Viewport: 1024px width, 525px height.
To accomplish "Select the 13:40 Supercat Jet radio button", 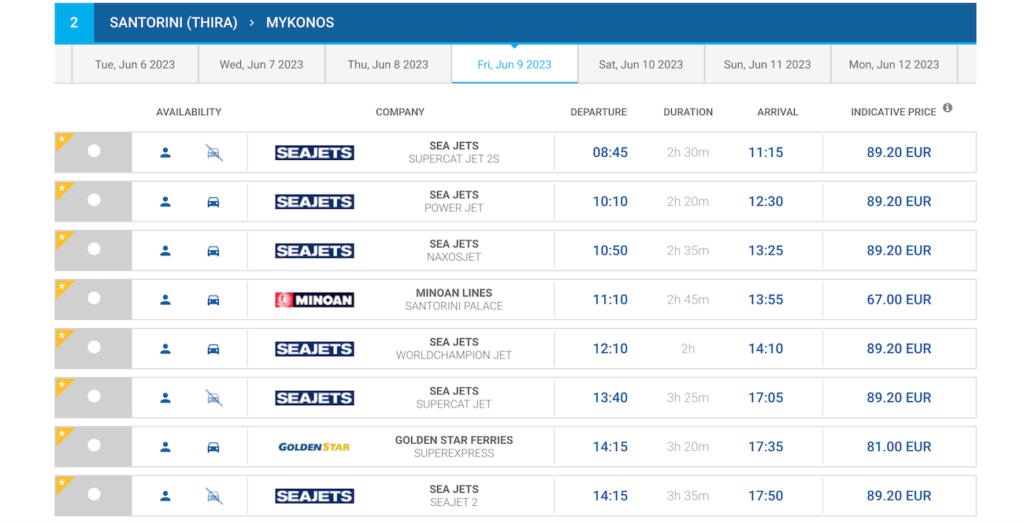I will [x=94, y=396].
